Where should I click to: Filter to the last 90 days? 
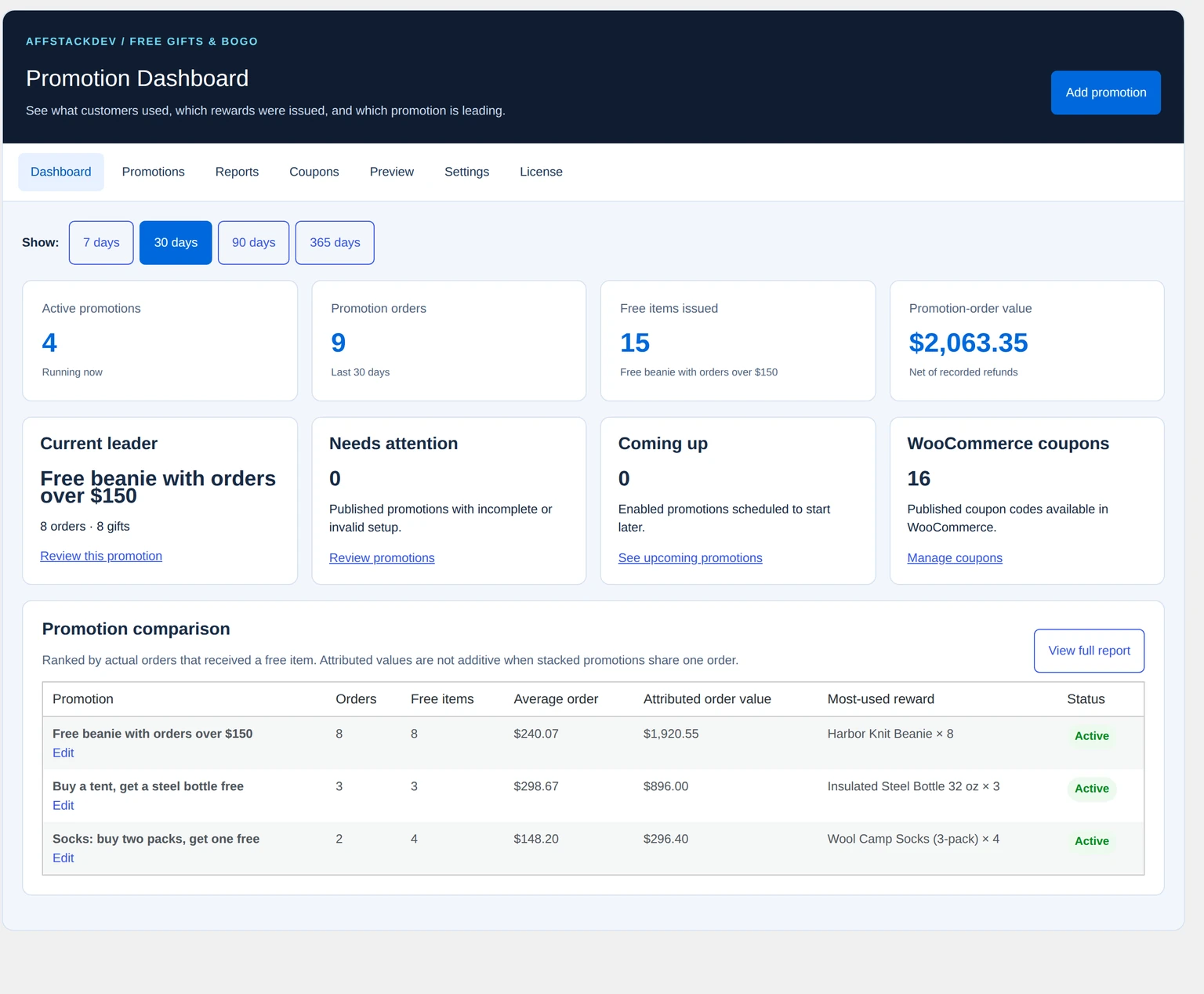click(253, 243)
